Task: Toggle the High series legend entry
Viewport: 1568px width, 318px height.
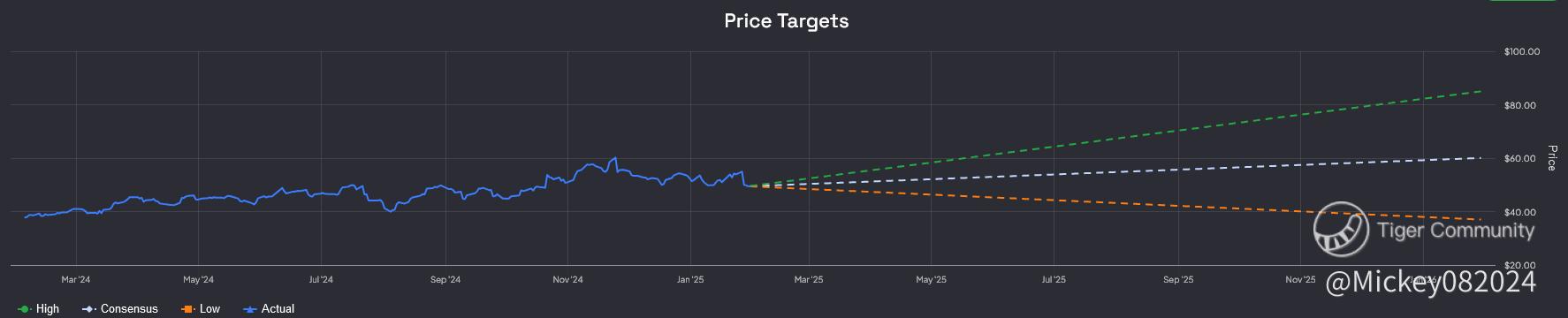Action: 39,308
